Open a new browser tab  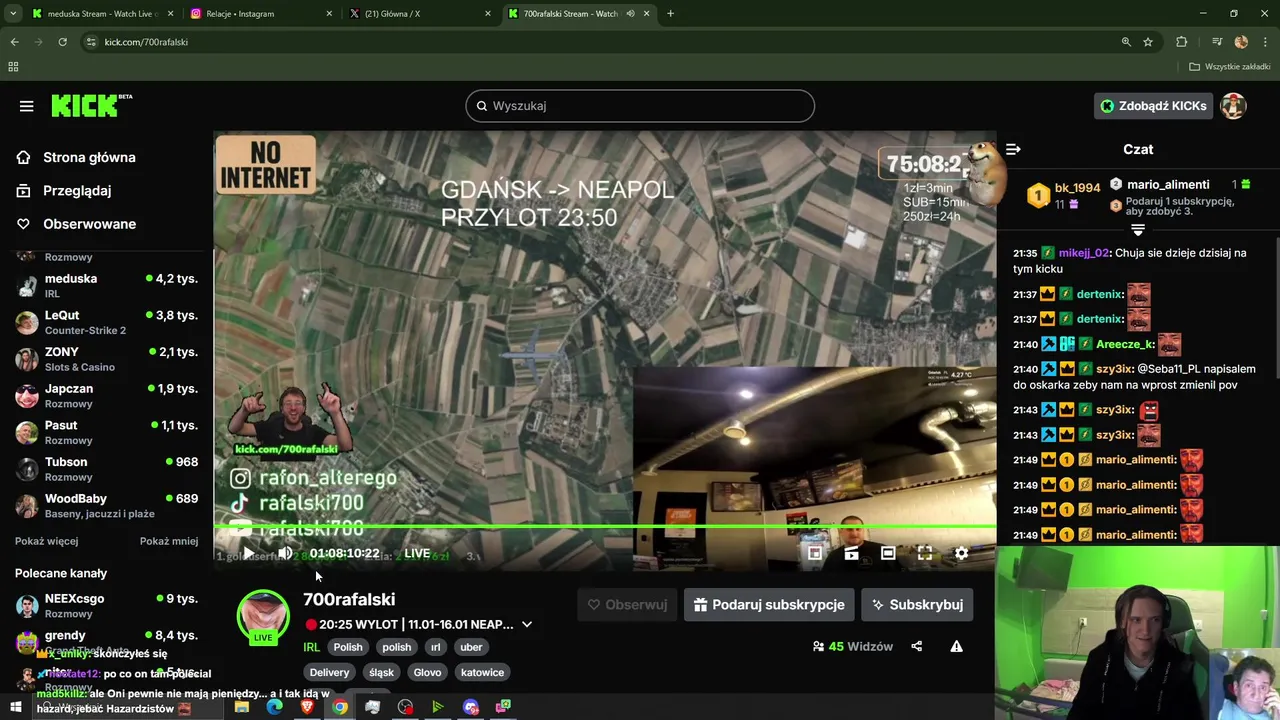pos(670,14)
